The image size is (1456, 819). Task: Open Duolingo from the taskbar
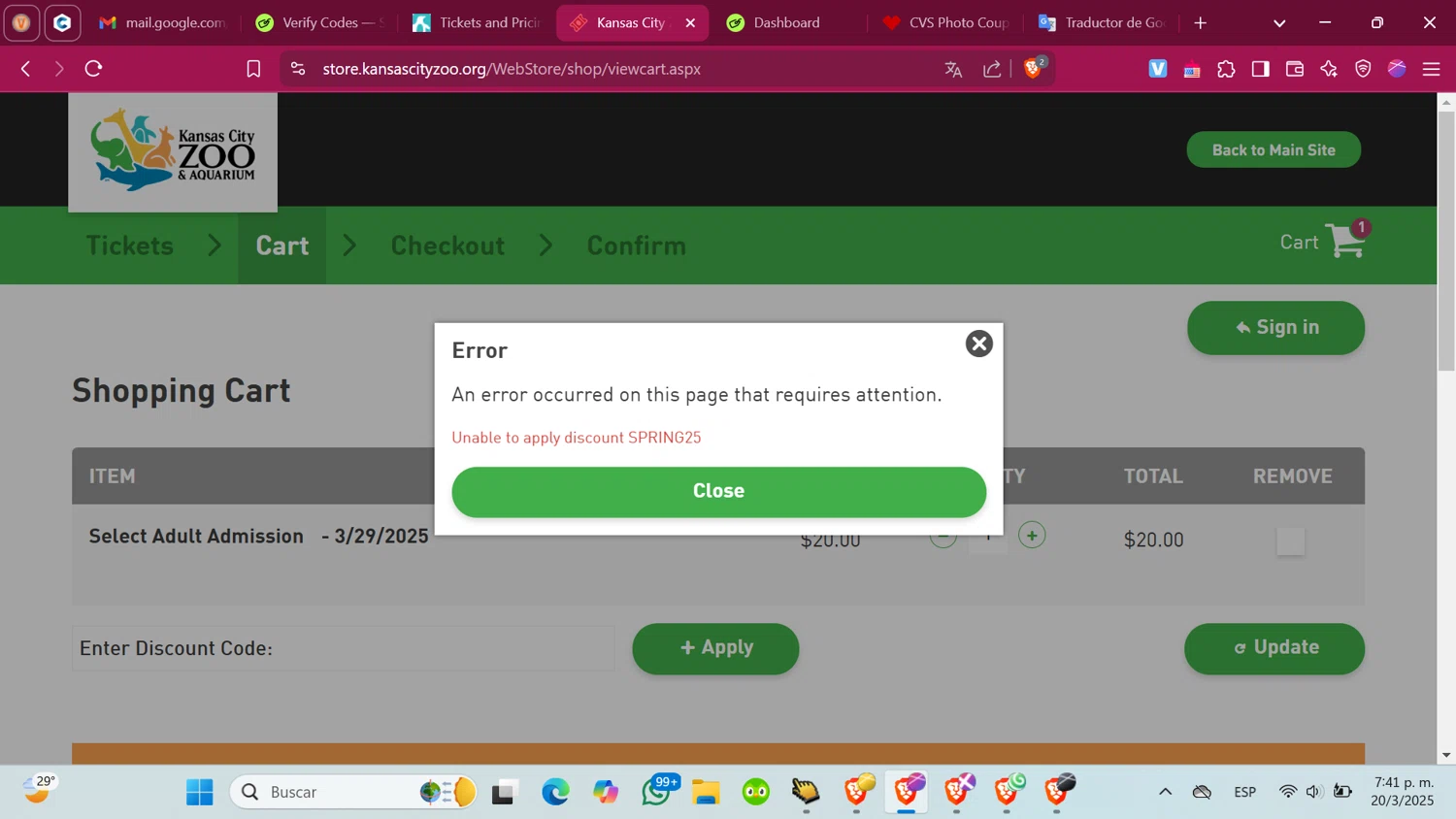click(756, 792)
